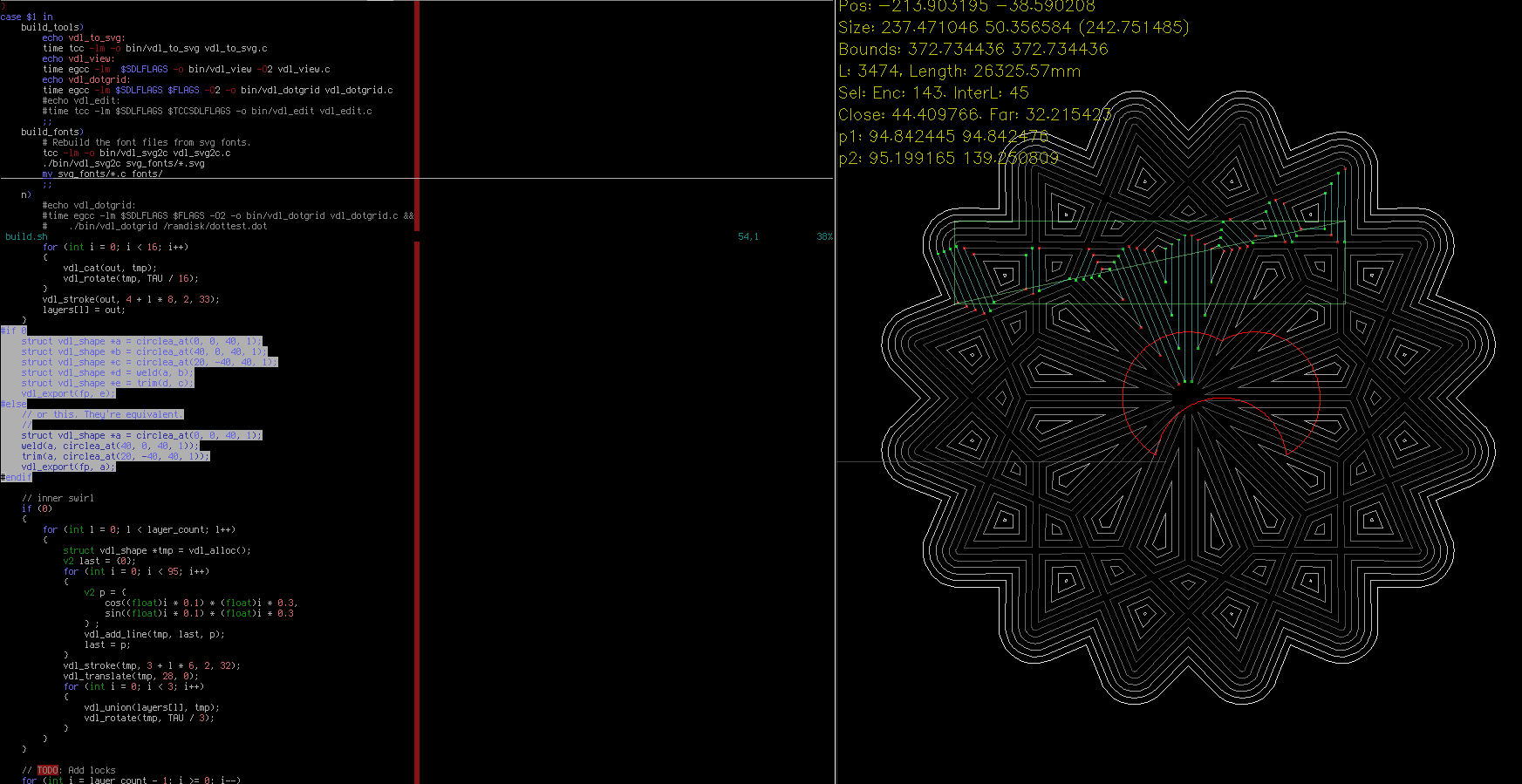The width and height of the screenshot is (1522, 784).
Task: Click the line starting with 'cos((float)i'
Action: (x=202, y=603)
